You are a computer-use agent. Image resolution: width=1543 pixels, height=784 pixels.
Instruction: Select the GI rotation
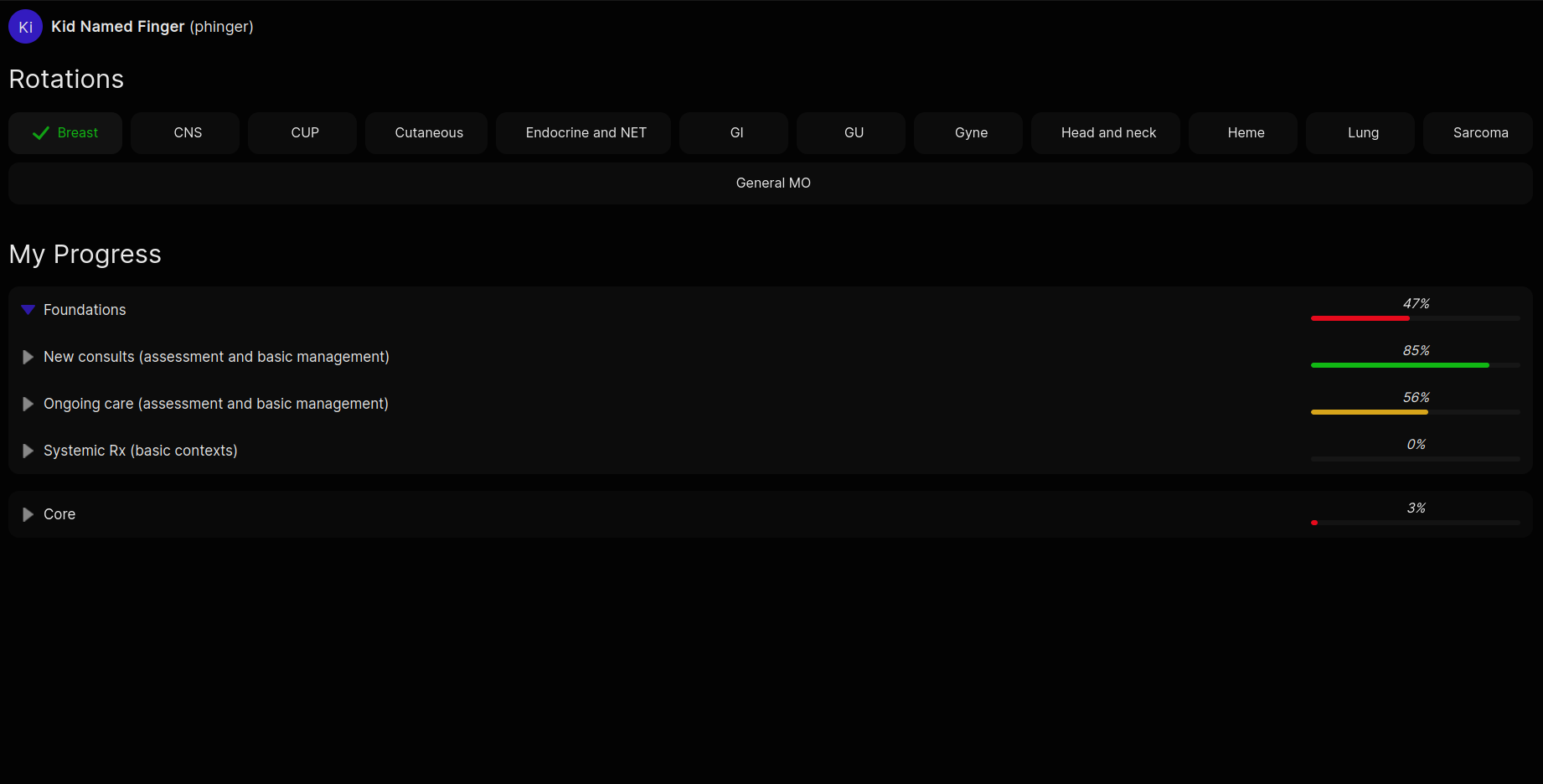[x=734, y=133]
